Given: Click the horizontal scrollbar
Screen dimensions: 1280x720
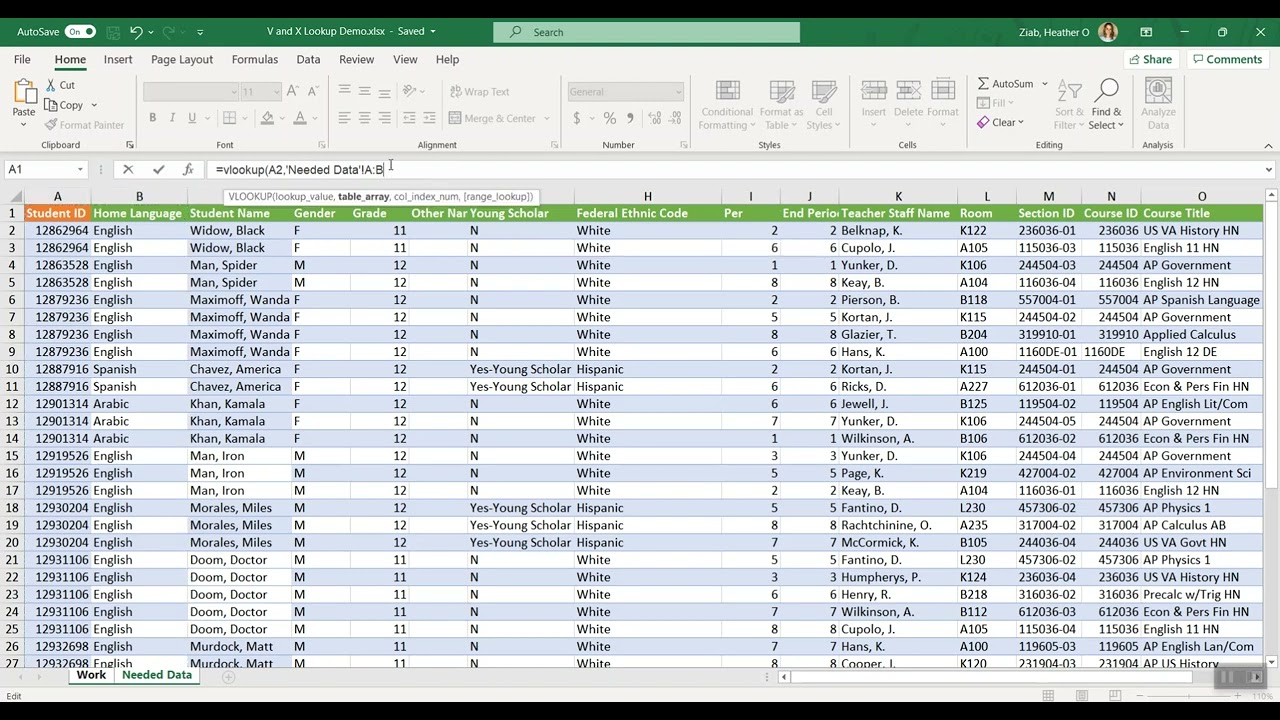Looking at the screenshot, I should tap(993, 677).
